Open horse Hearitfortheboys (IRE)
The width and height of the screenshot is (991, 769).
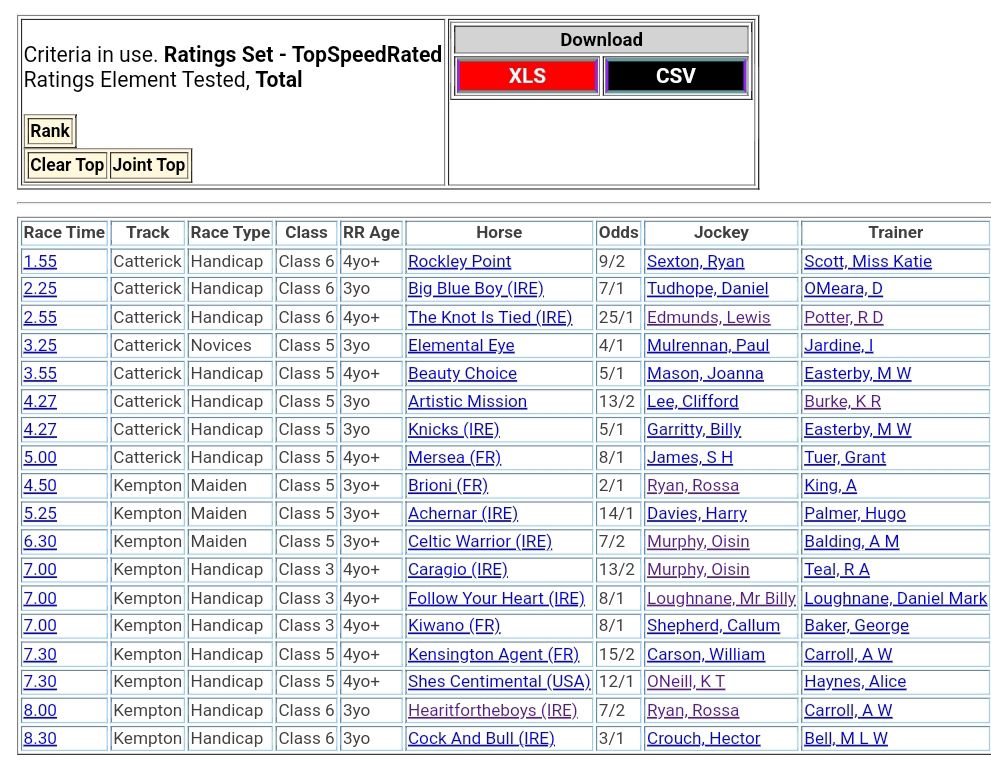492,710
